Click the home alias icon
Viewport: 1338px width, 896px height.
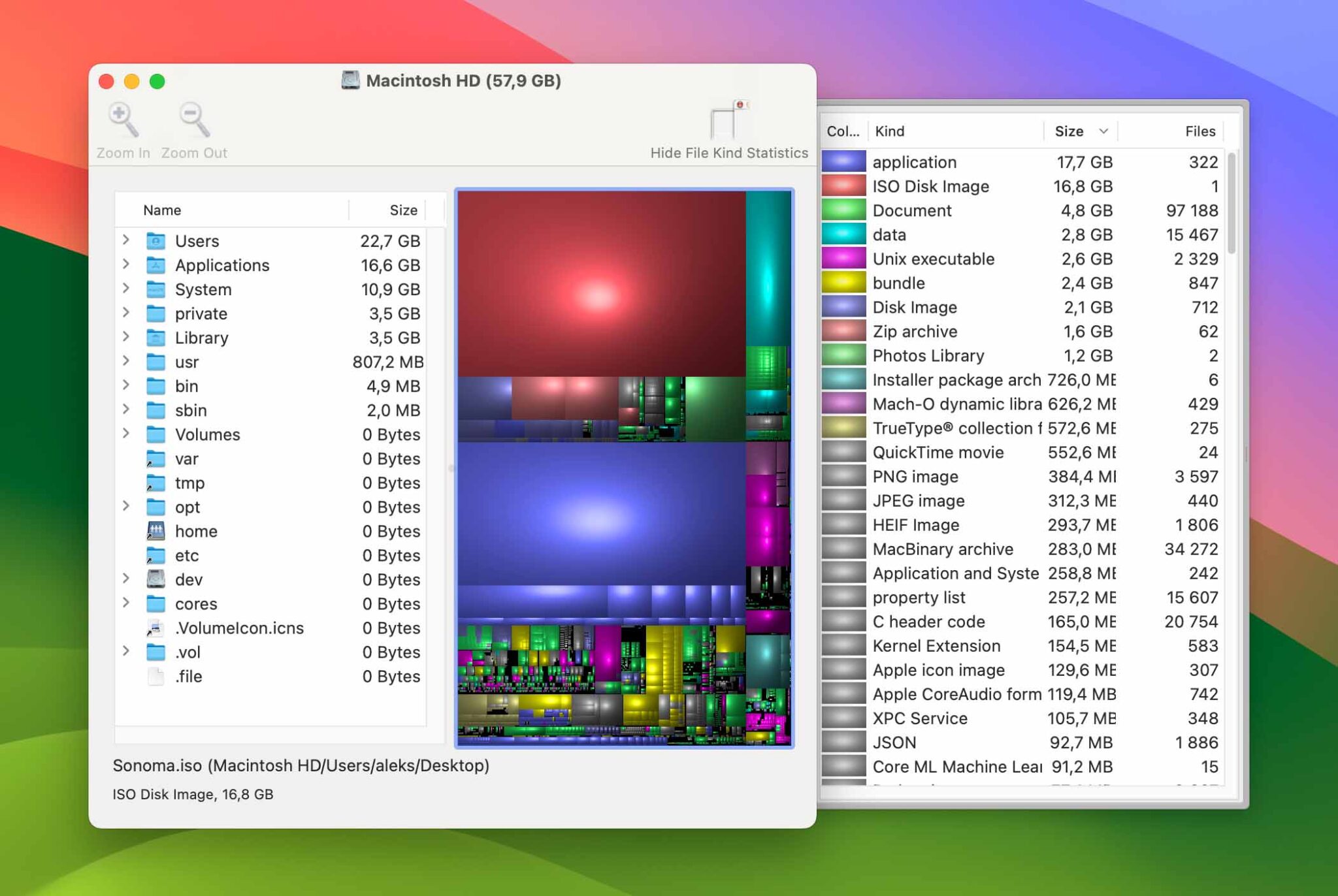point(156,531)
